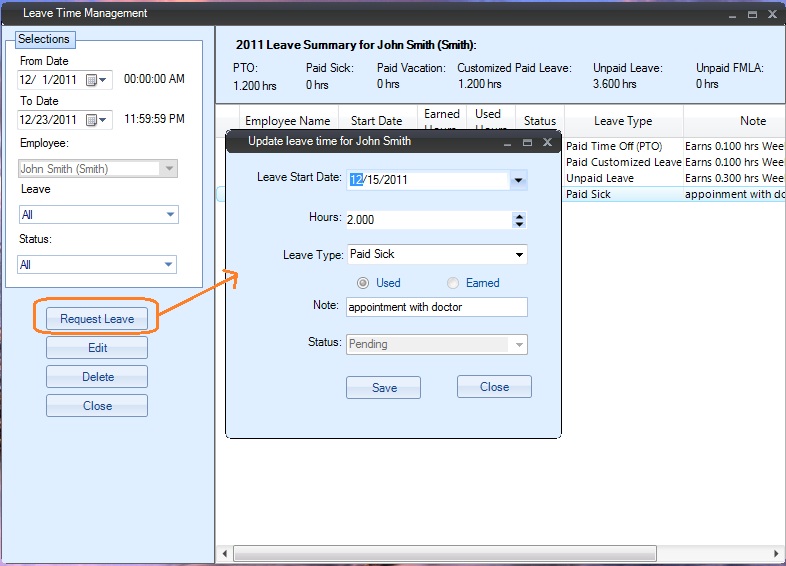Image resolution: width=786 pixels, height=566 pixels.
Task: Click the Employee Name column header
Action: click(287, 121)
